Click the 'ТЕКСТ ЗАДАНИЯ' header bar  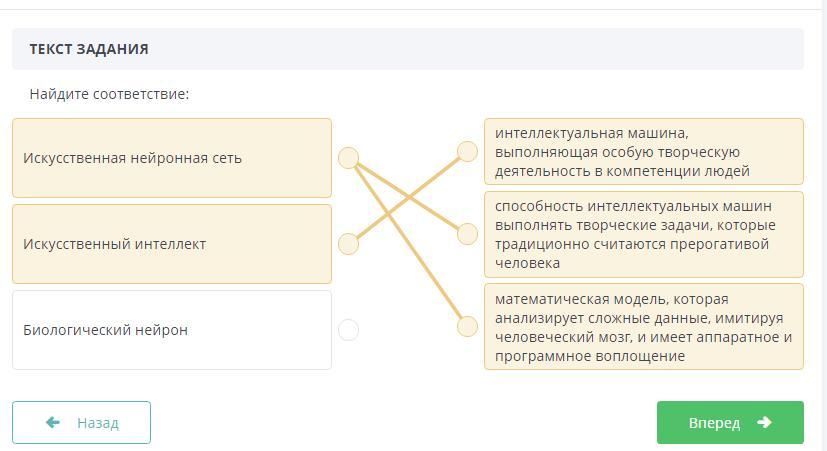(x=407, y=49)
